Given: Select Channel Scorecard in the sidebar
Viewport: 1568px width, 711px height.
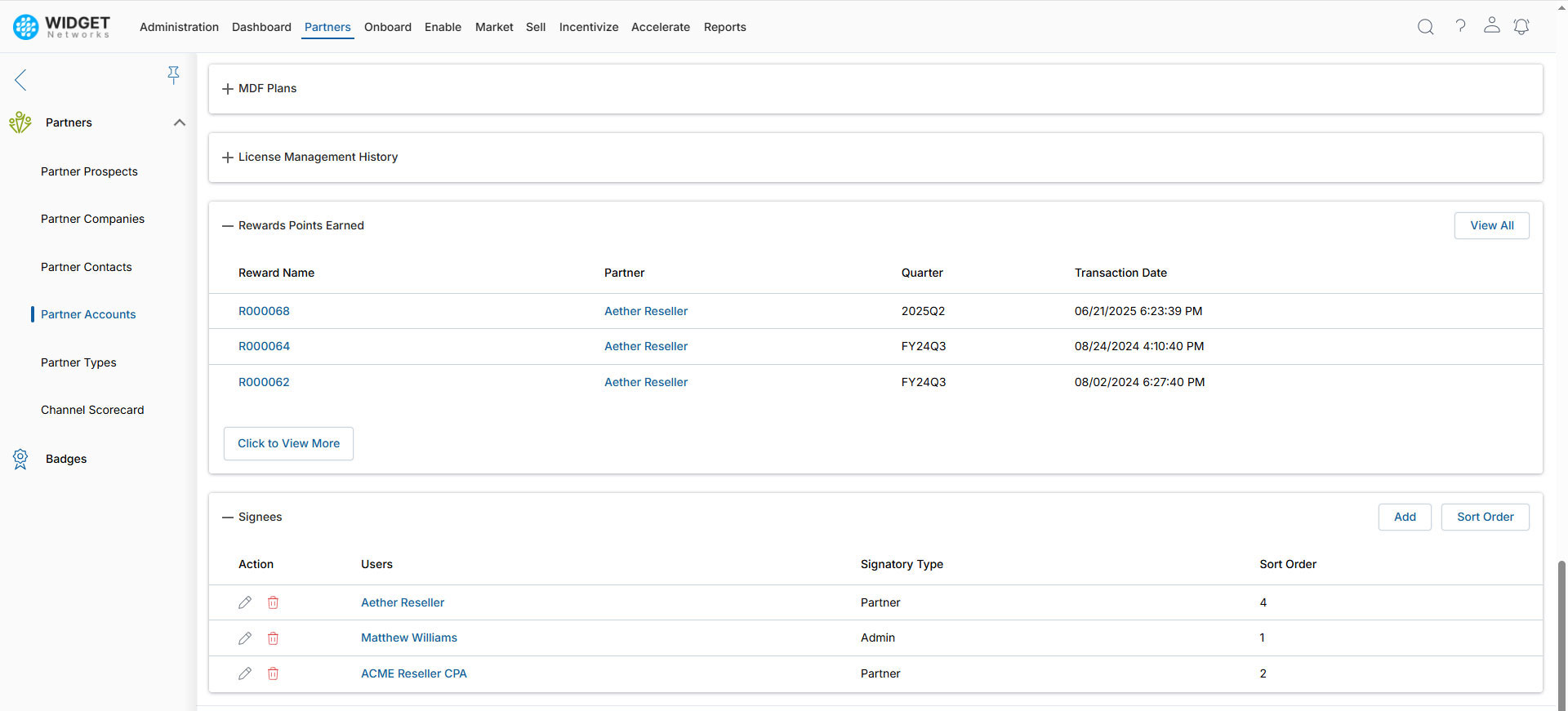Looking at the screenshot, I should [92, 410].
